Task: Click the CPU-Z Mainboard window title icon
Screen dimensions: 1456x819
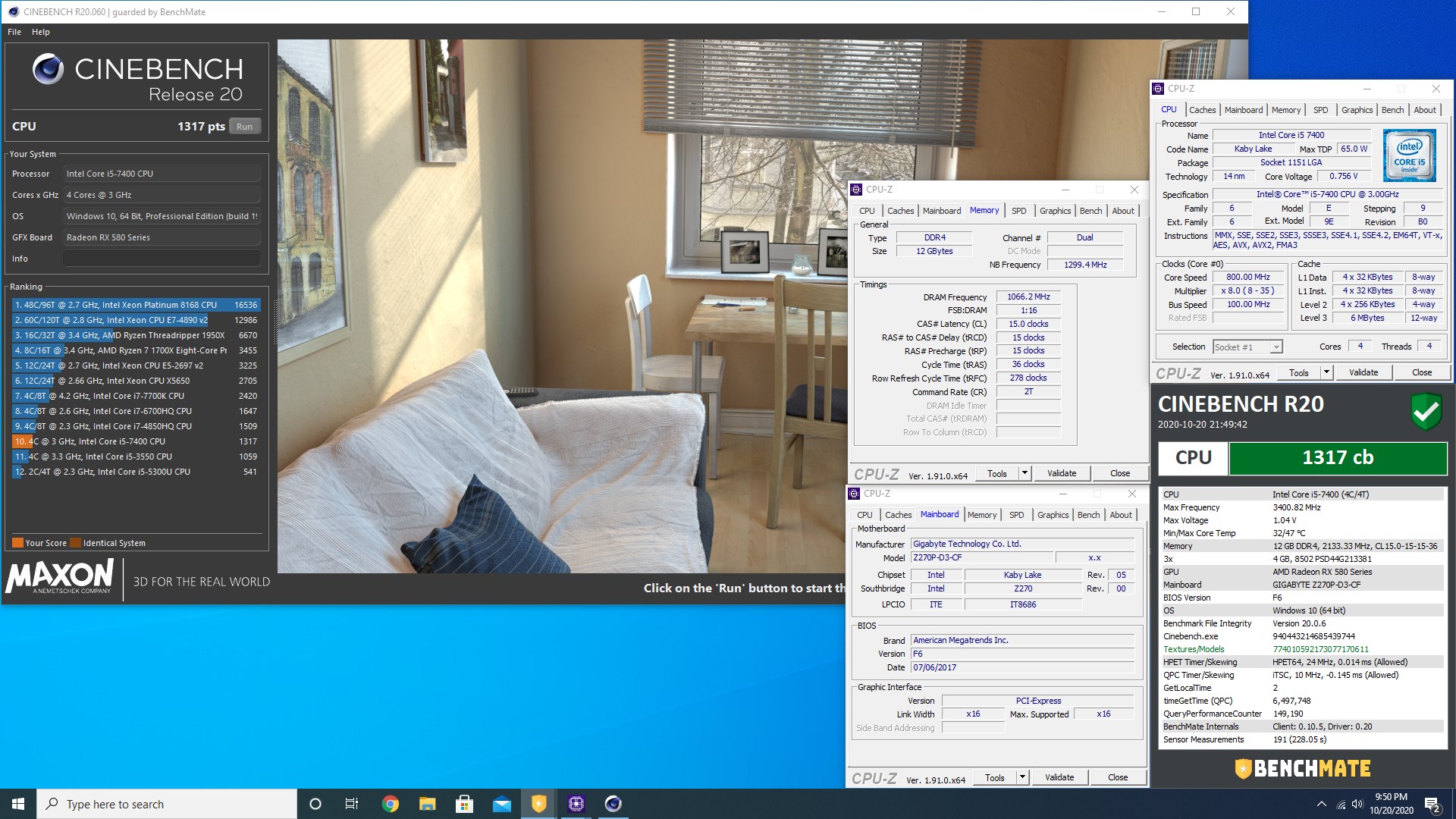Action: (854, 494)
